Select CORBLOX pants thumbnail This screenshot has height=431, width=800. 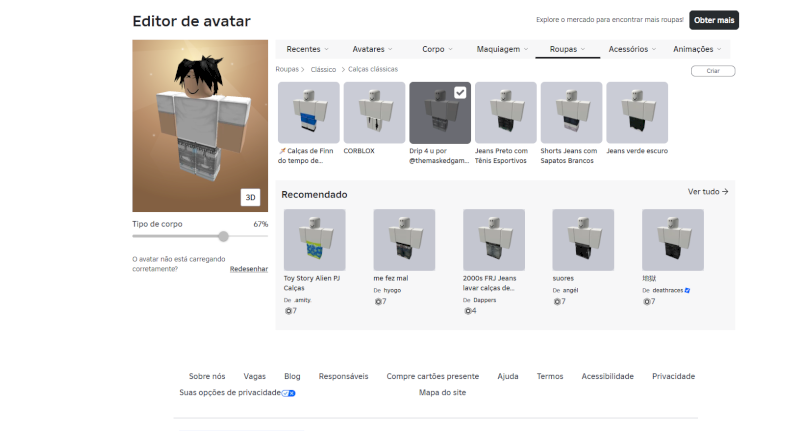pos(374,113)
